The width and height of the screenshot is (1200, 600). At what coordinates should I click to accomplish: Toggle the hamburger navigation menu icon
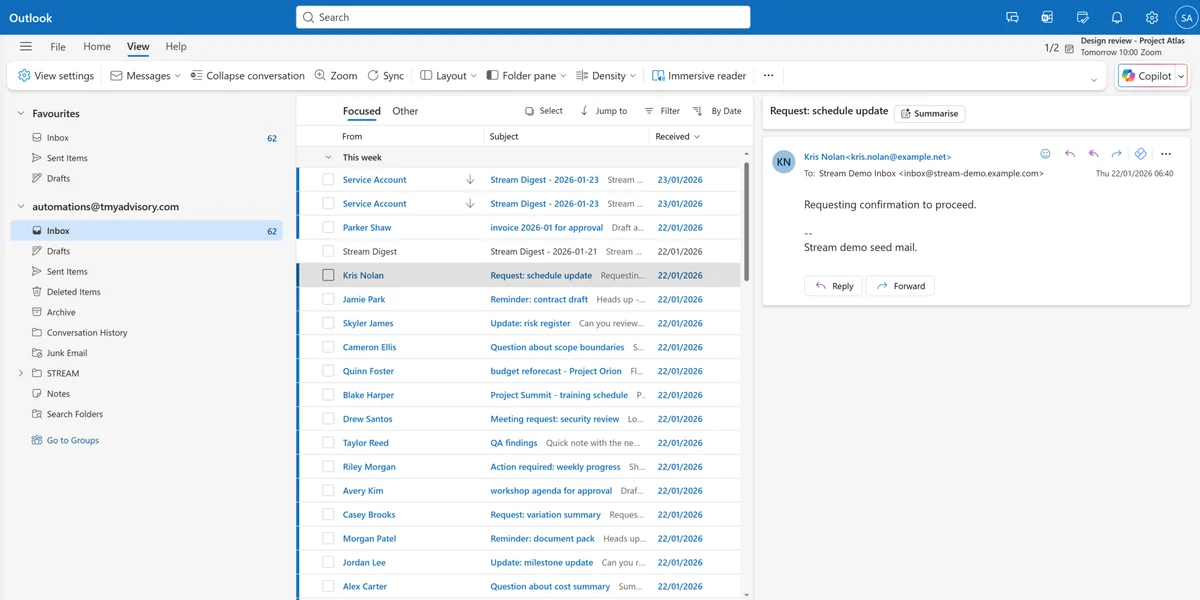(25, 46)
